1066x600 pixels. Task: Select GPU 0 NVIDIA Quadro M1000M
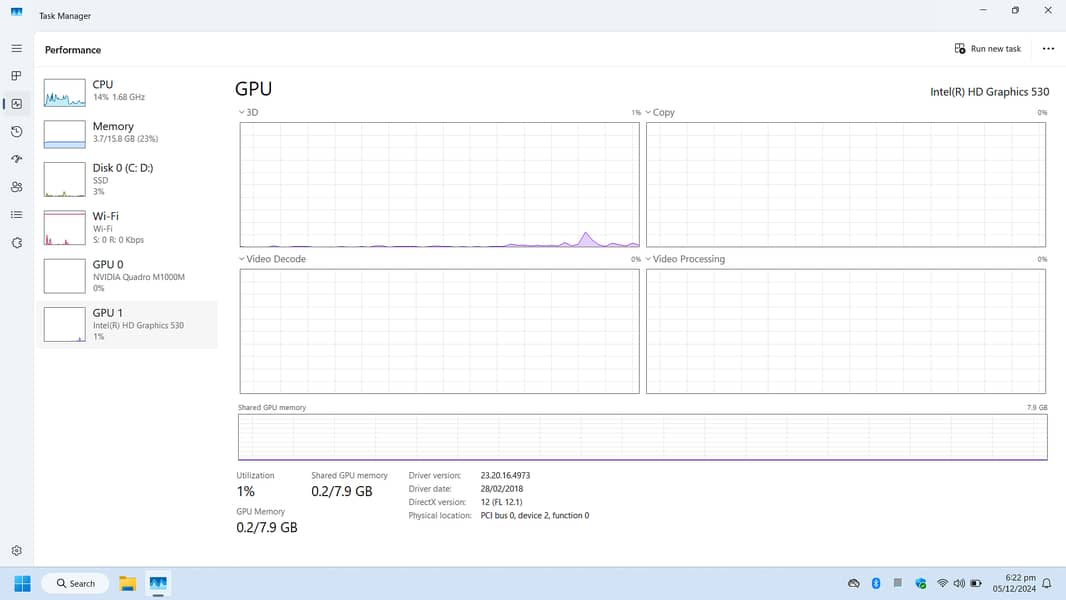coord(126,276)
